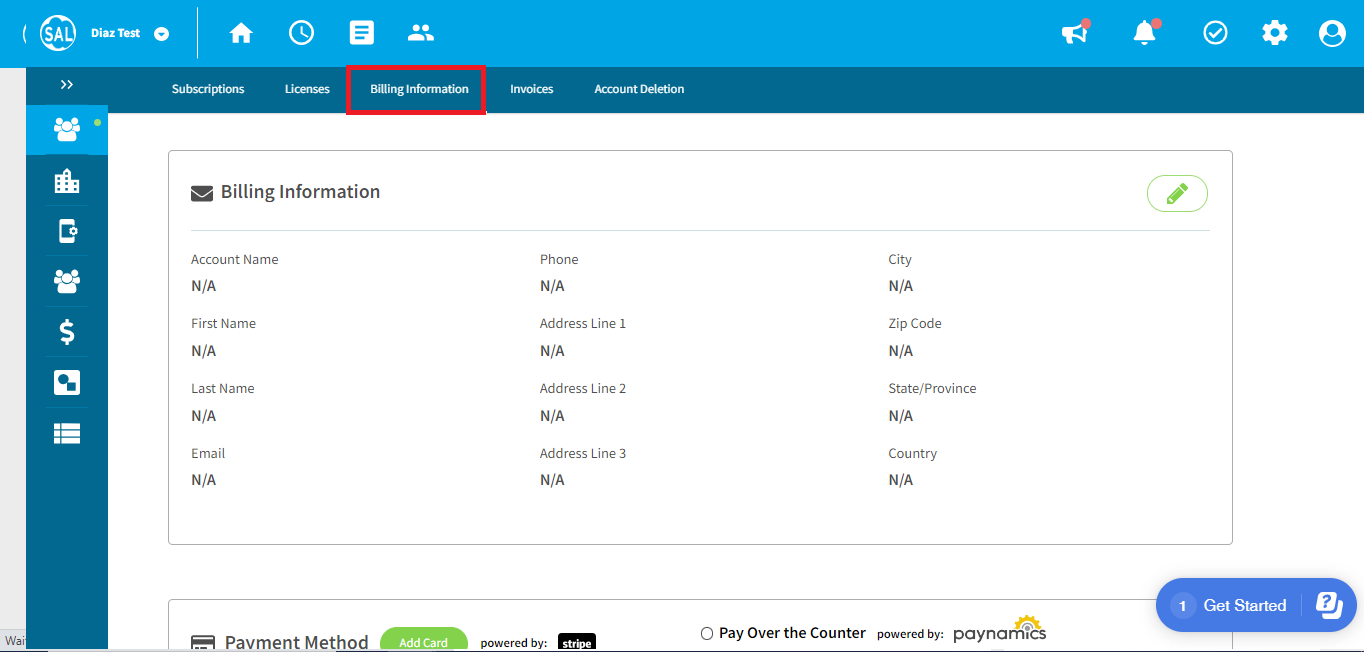
Task: Click the First Name label
Action: 223,323
